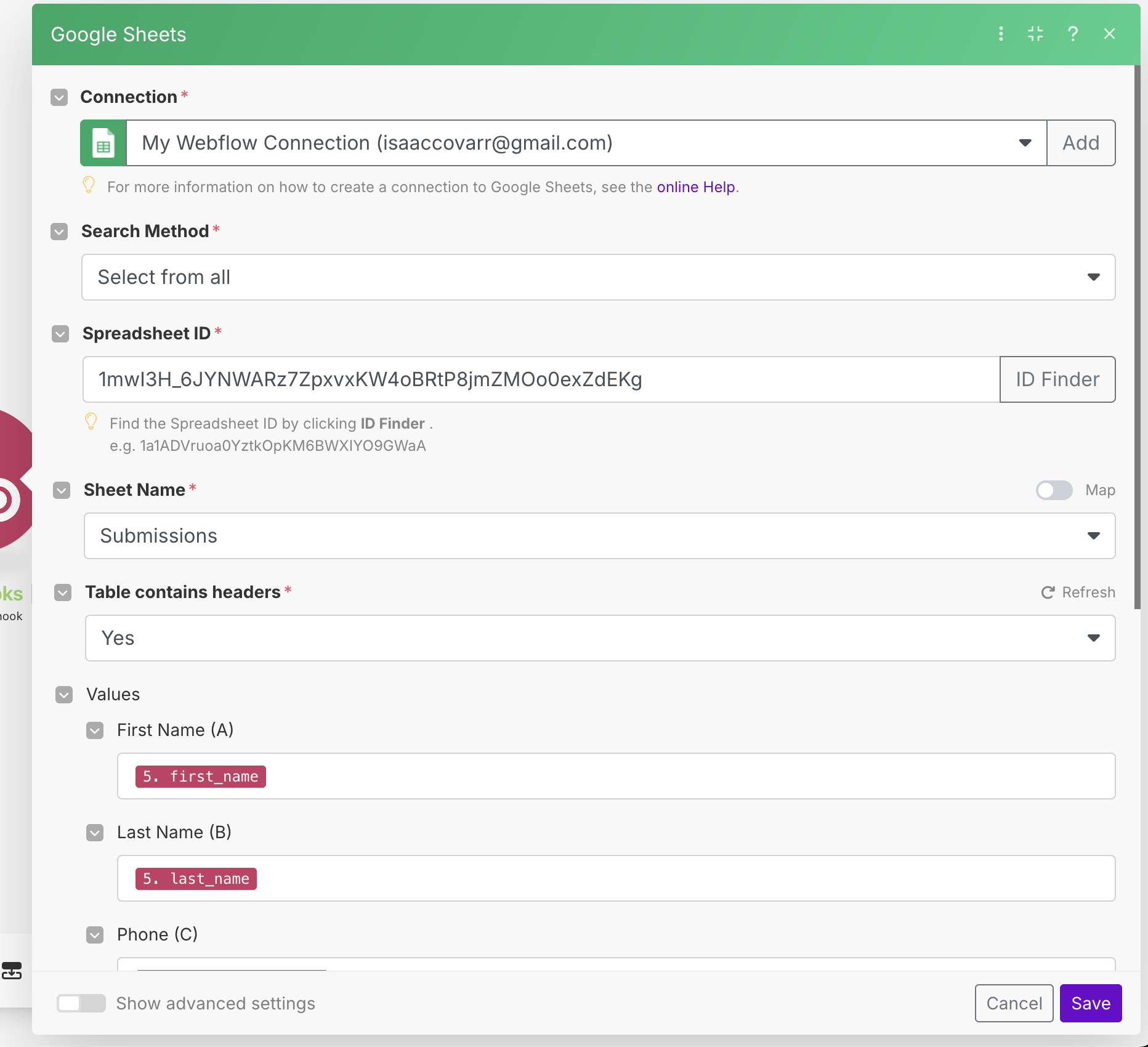Click the green Google Sheets connection icon
1148x1047 pixels.
[x=103, y=143]
